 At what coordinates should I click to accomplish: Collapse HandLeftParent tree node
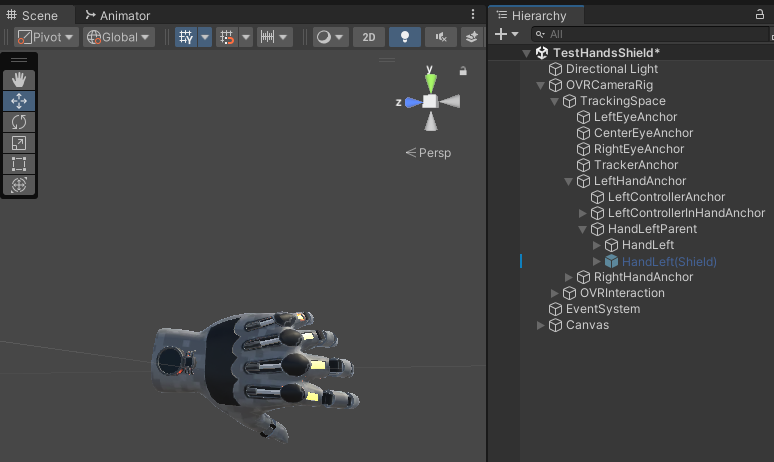tap(582, 230)
